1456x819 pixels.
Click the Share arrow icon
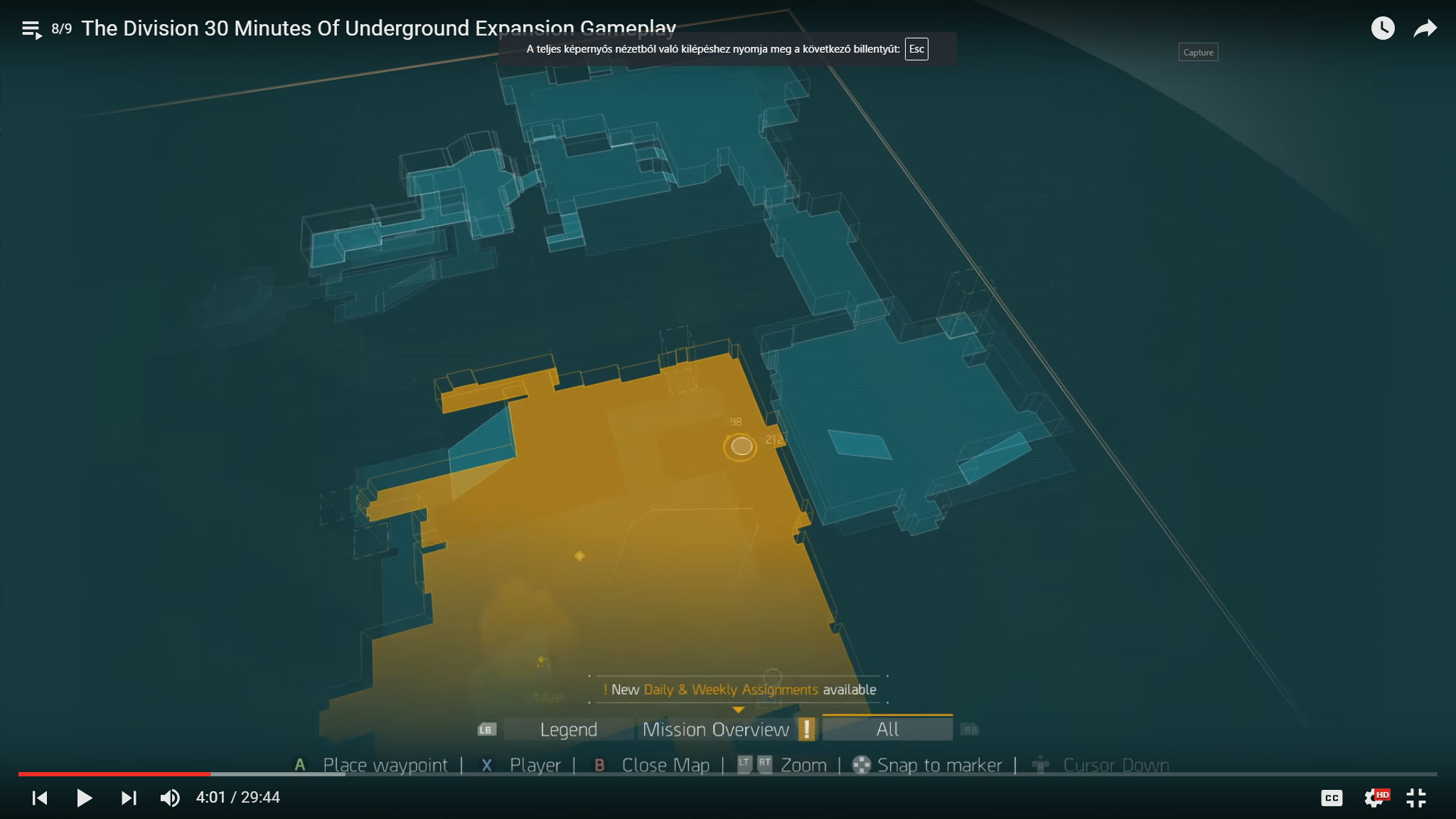(x=1425, y=28)
